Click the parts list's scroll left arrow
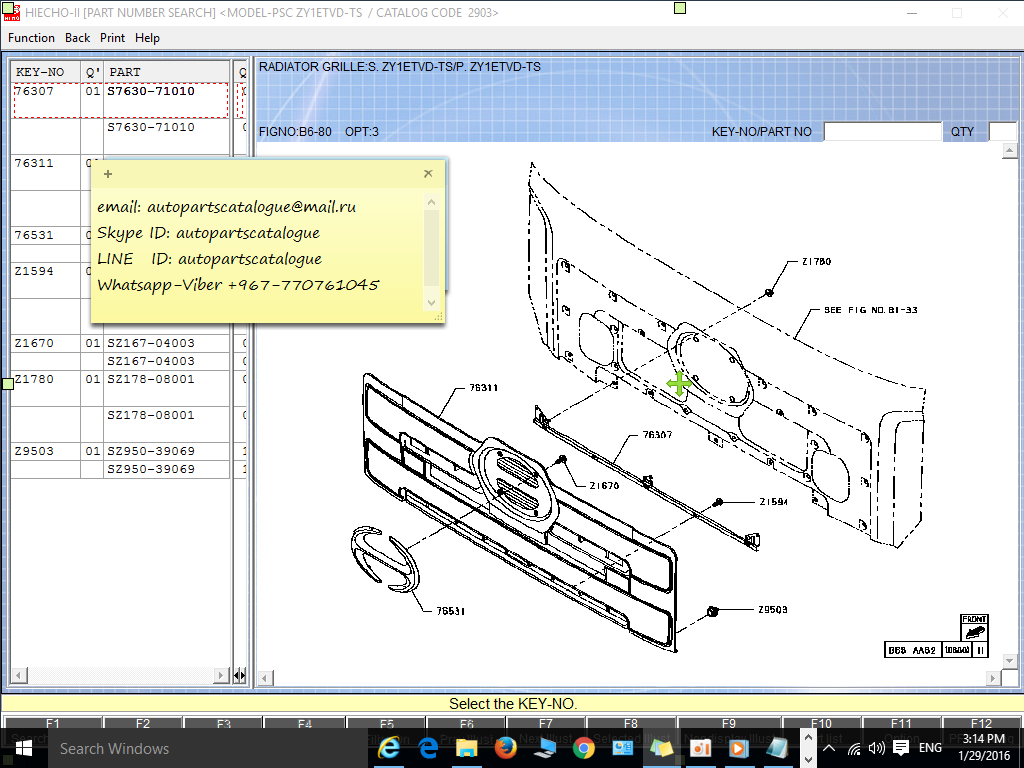The width and height of the screenshot is (1024, 768). click(19, 675)
